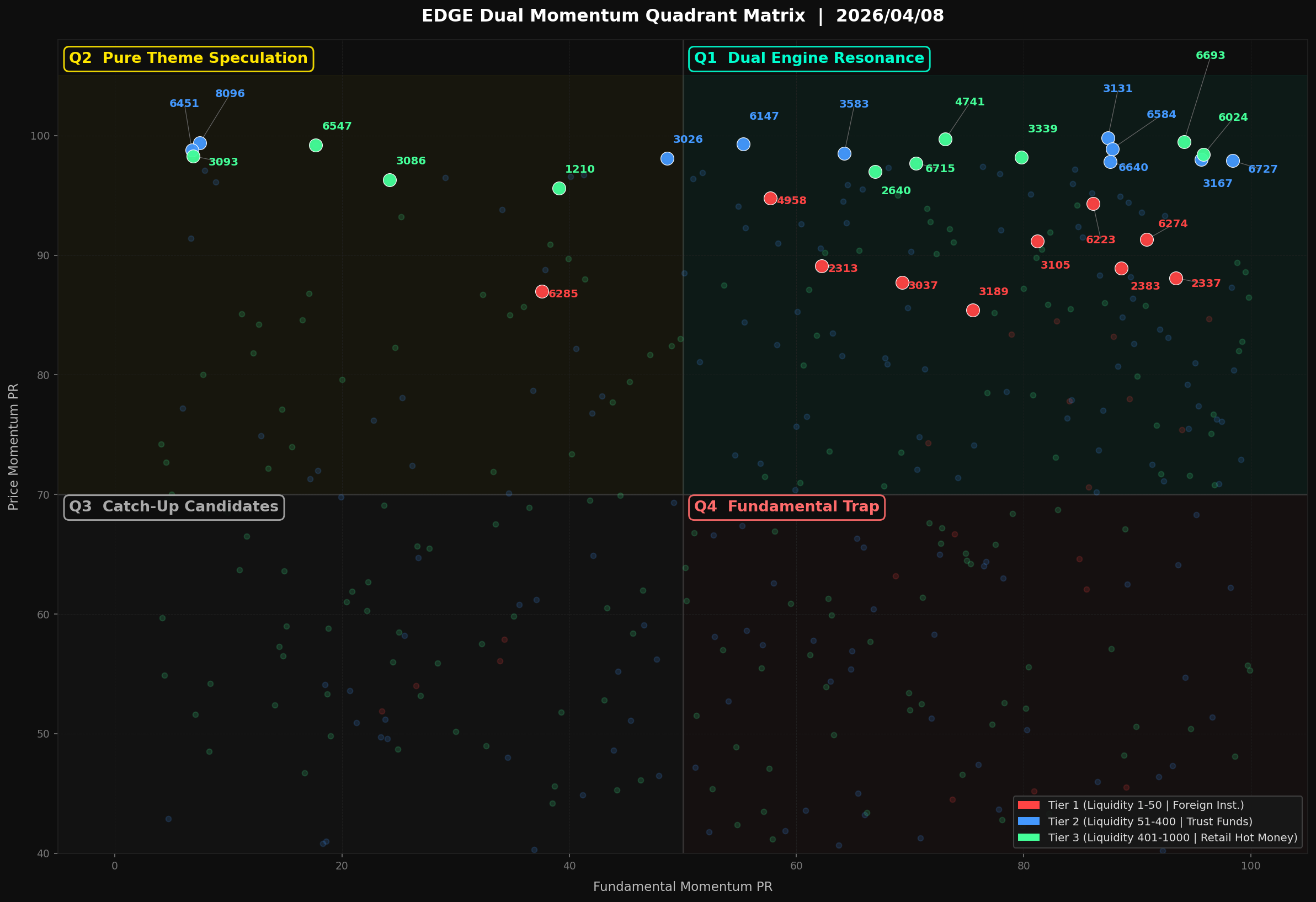This screenshot has height=902, width=1316.
Task: Click the Q2 Pure Theme Speculation label
Action: (189, 58)
